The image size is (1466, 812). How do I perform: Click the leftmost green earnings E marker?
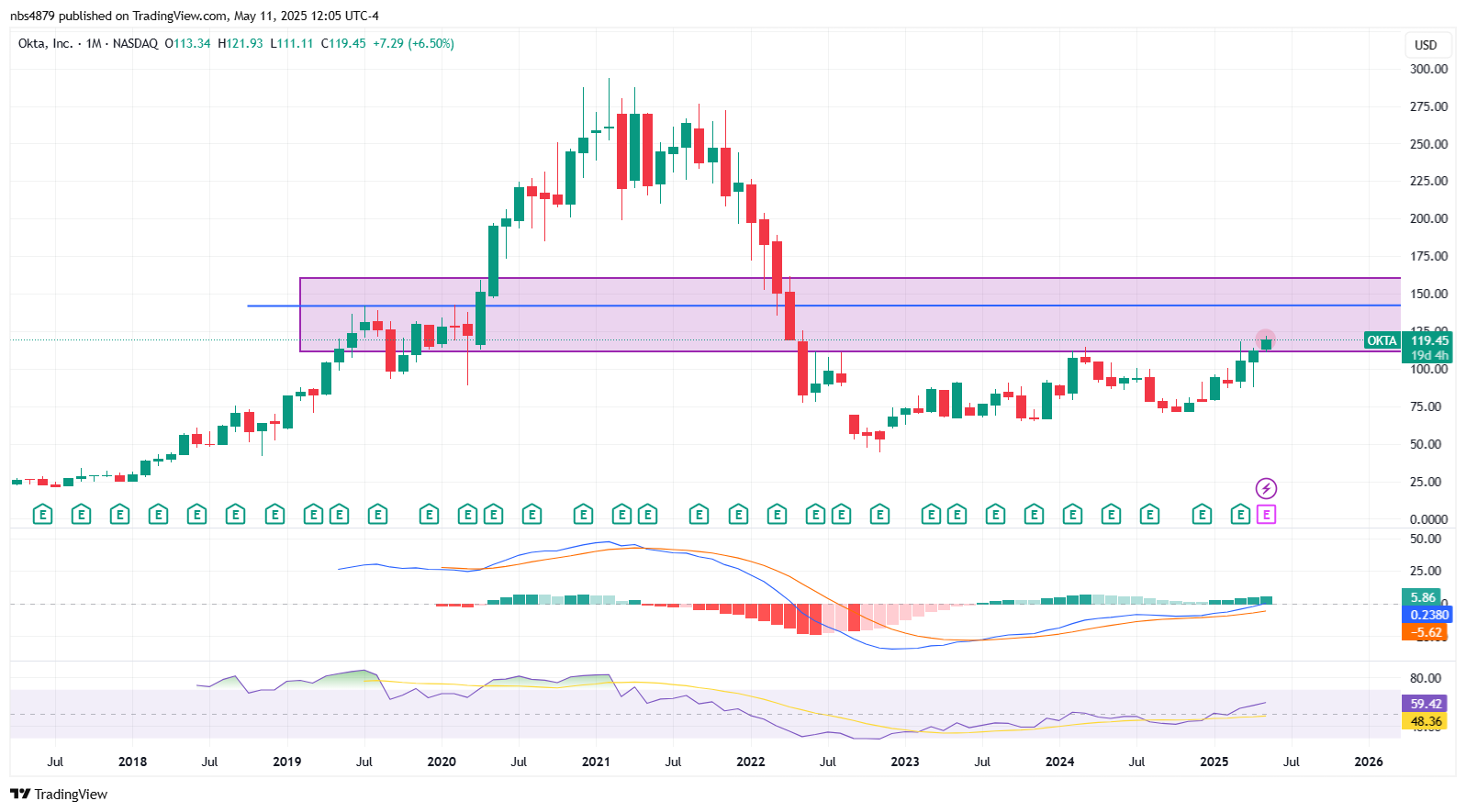[x=42, y=515]
